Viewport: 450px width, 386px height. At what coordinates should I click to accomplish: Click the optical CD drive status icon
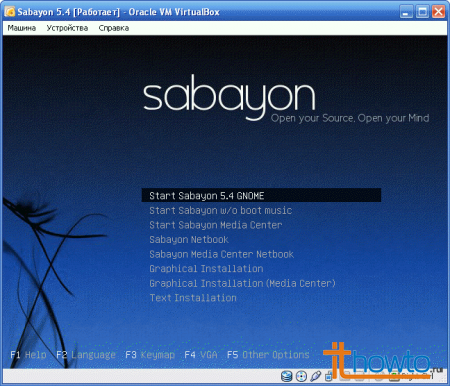click(x=301, y=376)
